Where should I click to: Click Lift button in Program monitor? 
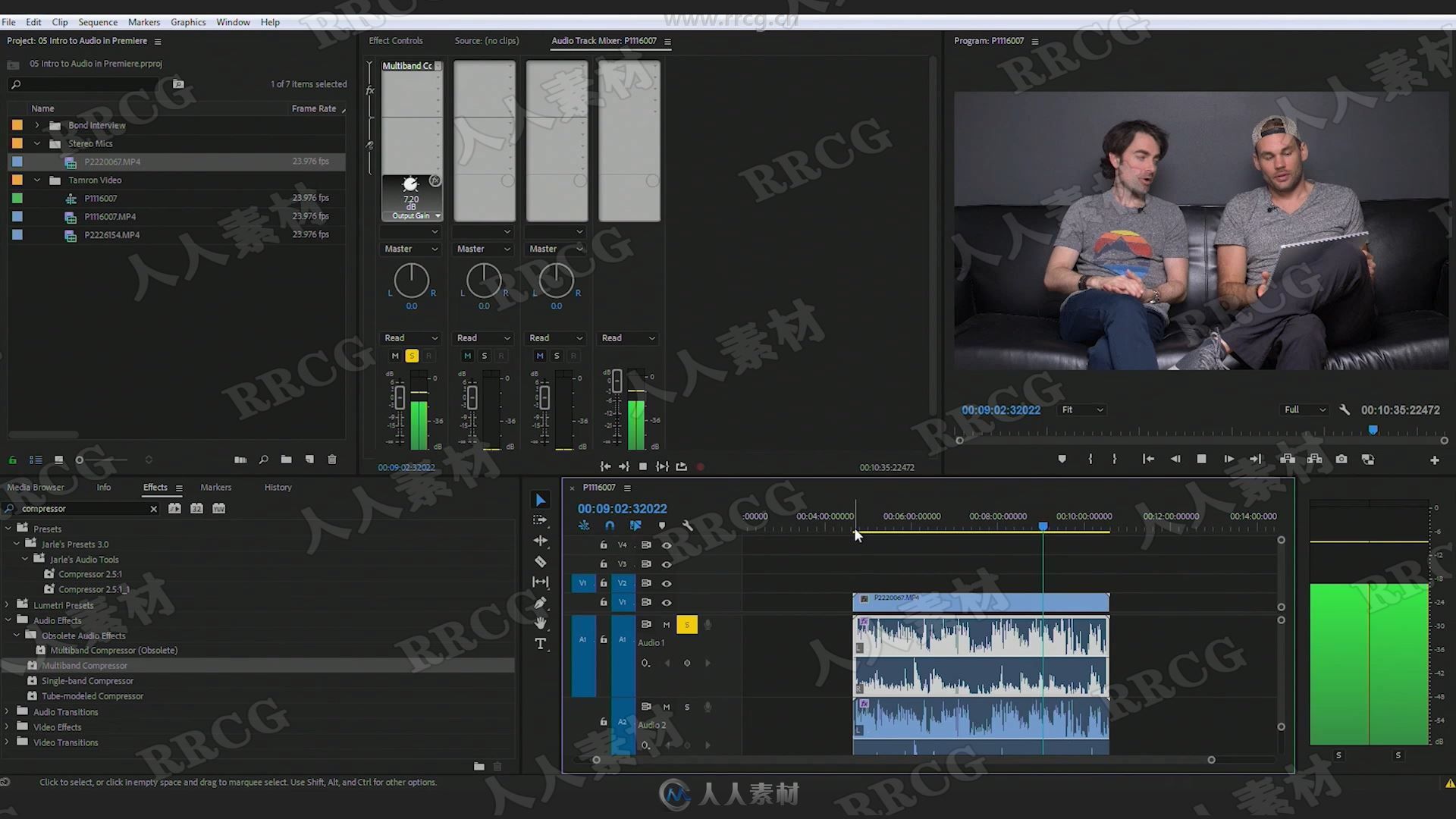1287,460
